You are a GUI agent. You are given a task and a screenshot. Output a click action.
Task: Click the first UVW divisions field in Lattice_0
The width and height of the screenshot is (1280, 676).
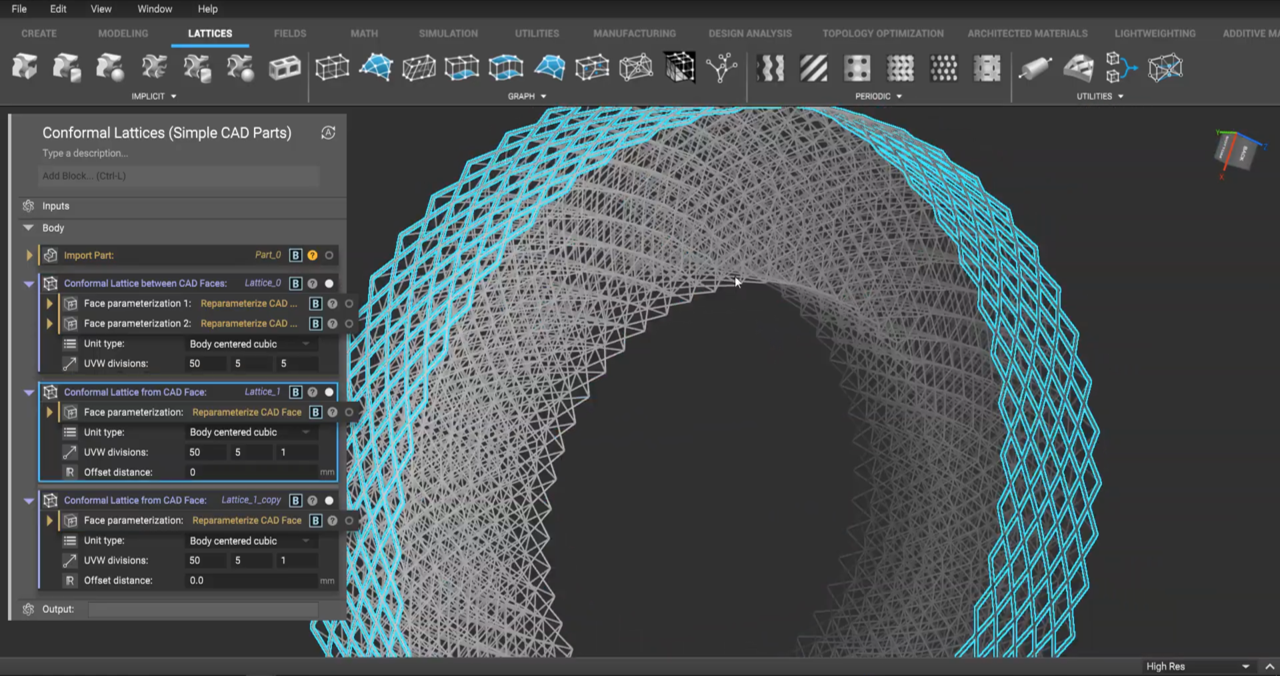(x=207, y=364)
